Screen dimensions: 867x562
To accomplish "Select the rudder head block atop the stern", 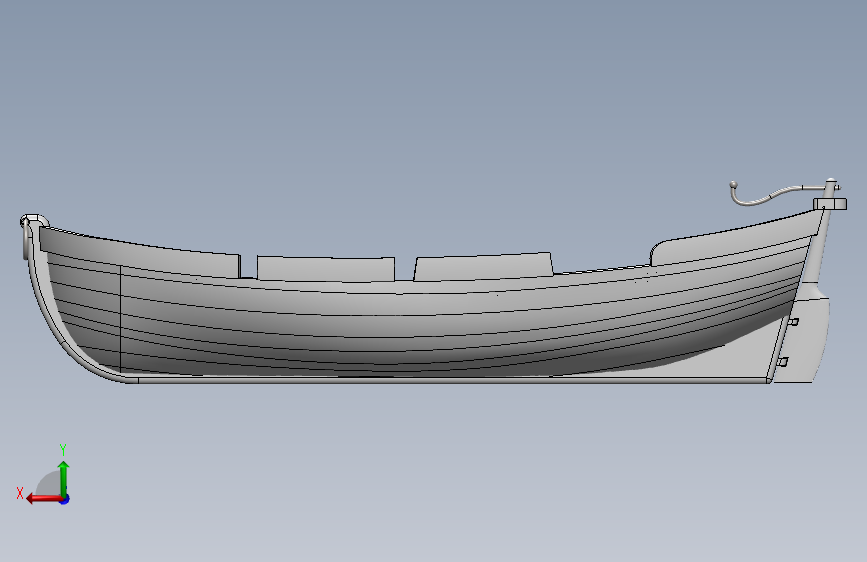I will 829,204.
